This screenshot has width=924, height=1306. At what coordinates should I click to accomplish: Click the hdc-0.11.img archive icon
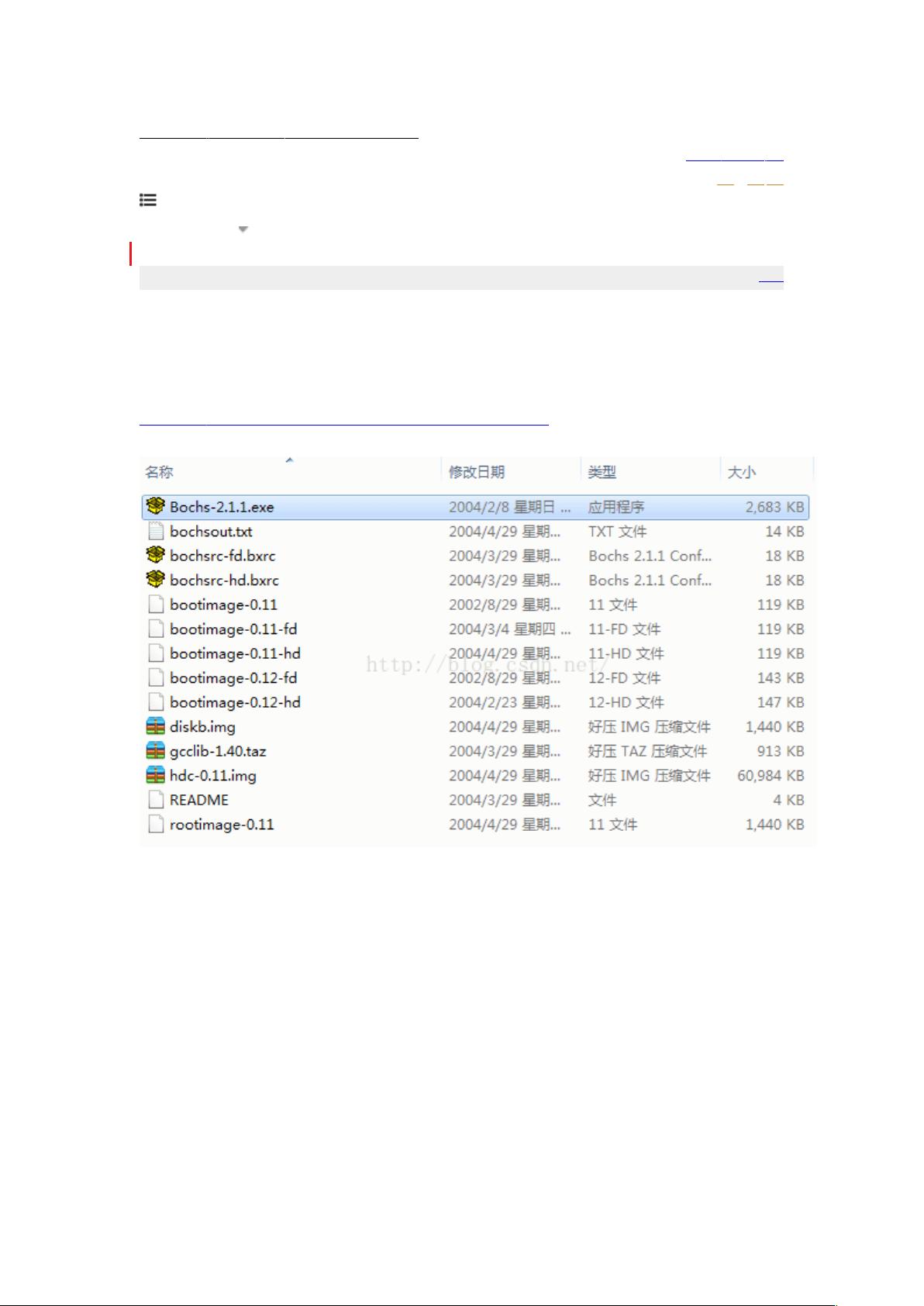[156, 775]
